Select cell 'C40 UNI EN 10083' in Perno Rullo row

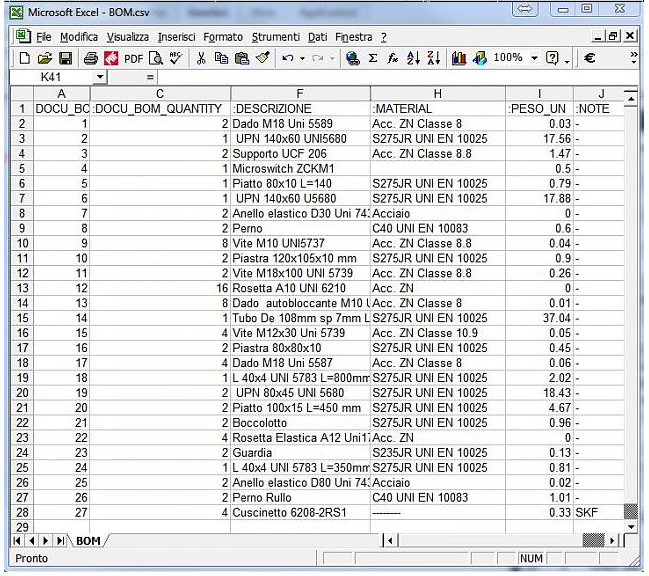coord(437,498)
